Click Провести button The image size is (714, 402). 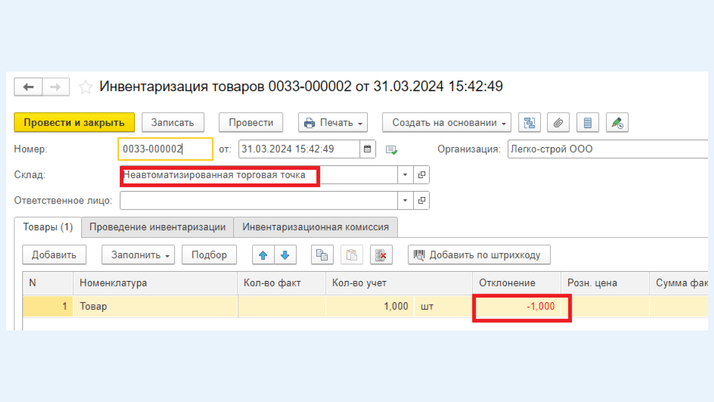click(251, 122)
